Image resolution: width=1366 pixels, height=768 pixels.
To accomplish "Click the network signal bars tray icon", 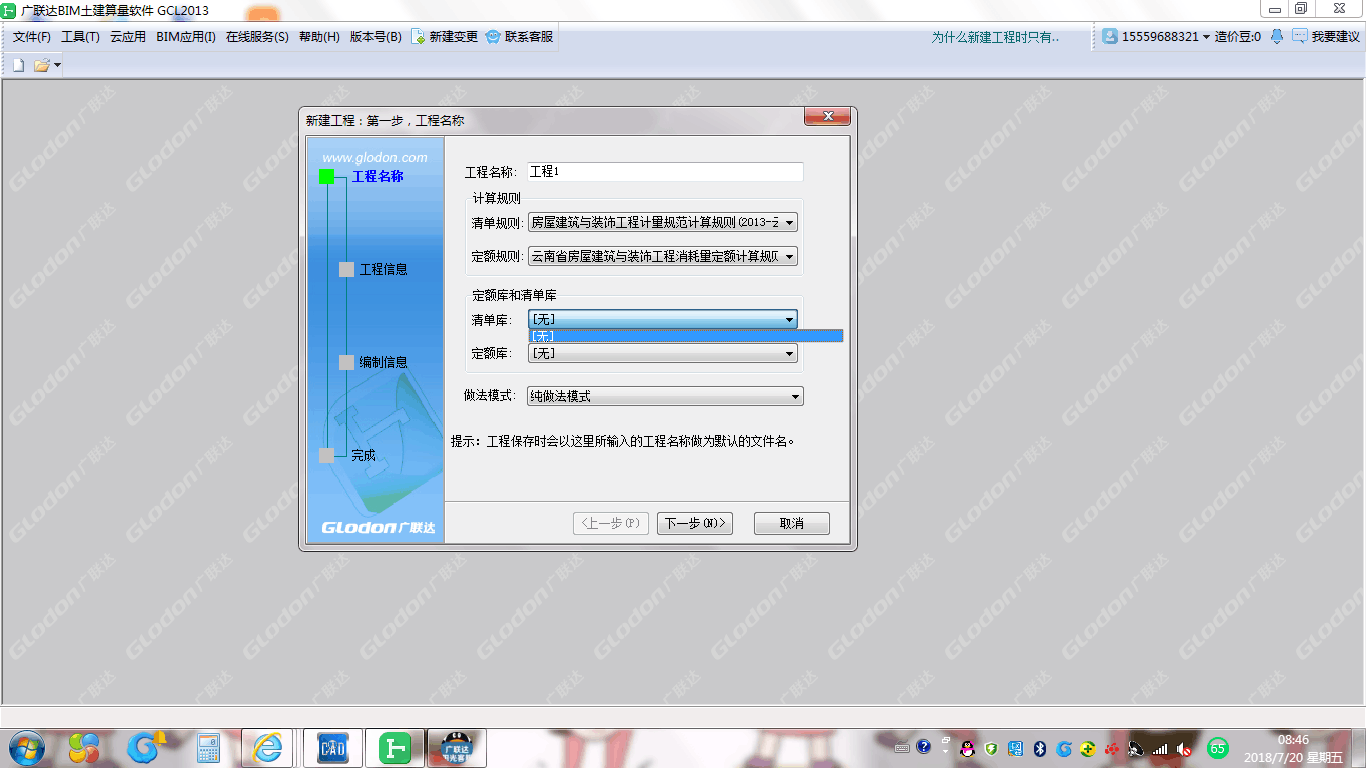I will [x=1160, y=748].
